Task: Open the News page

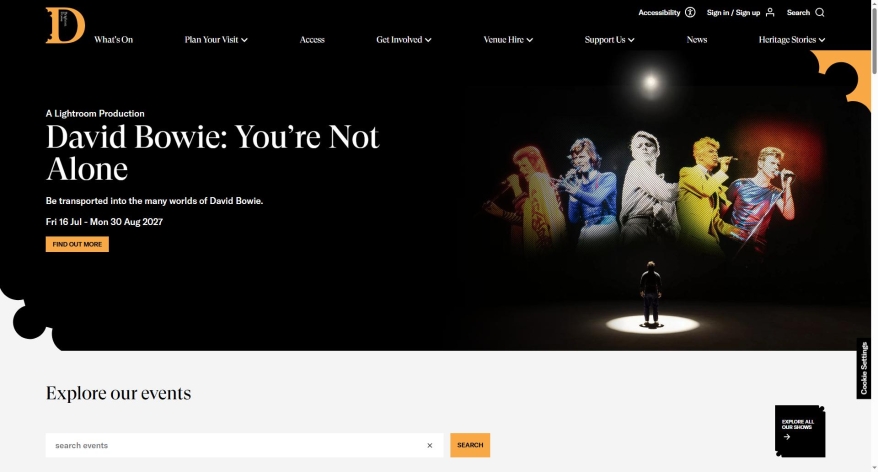Action: click(697, 40)
